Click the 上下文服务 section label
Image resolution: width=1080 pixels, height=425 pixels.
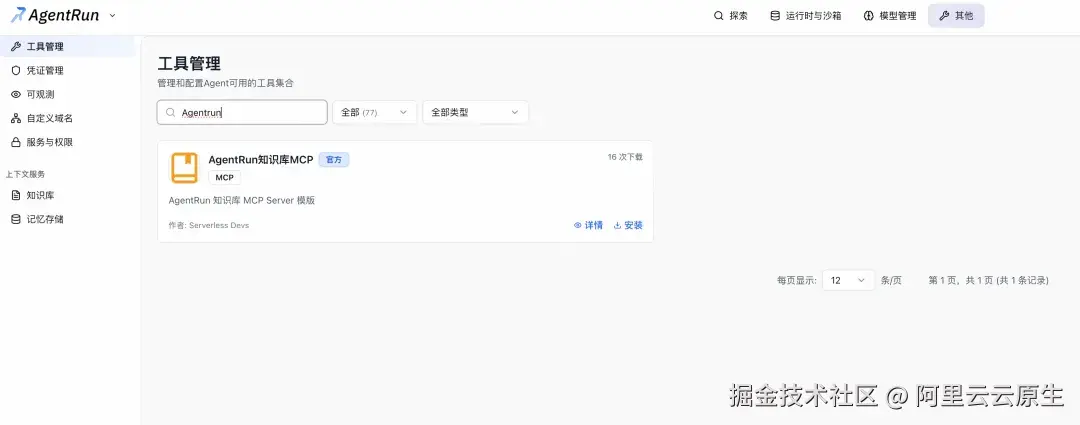pyautogui.click(x=25, y=174)
